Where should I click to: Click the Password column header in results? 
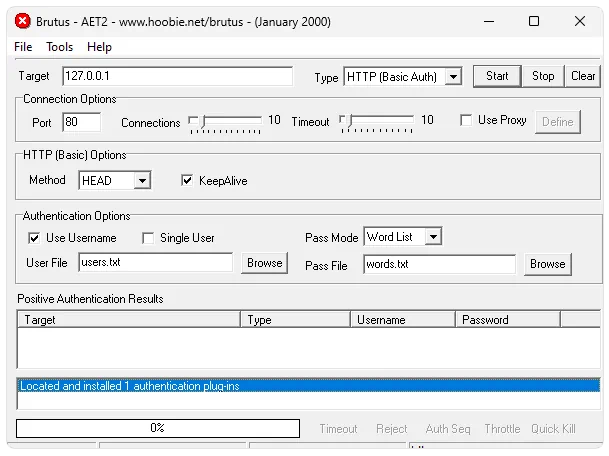(x=508, y=320)
